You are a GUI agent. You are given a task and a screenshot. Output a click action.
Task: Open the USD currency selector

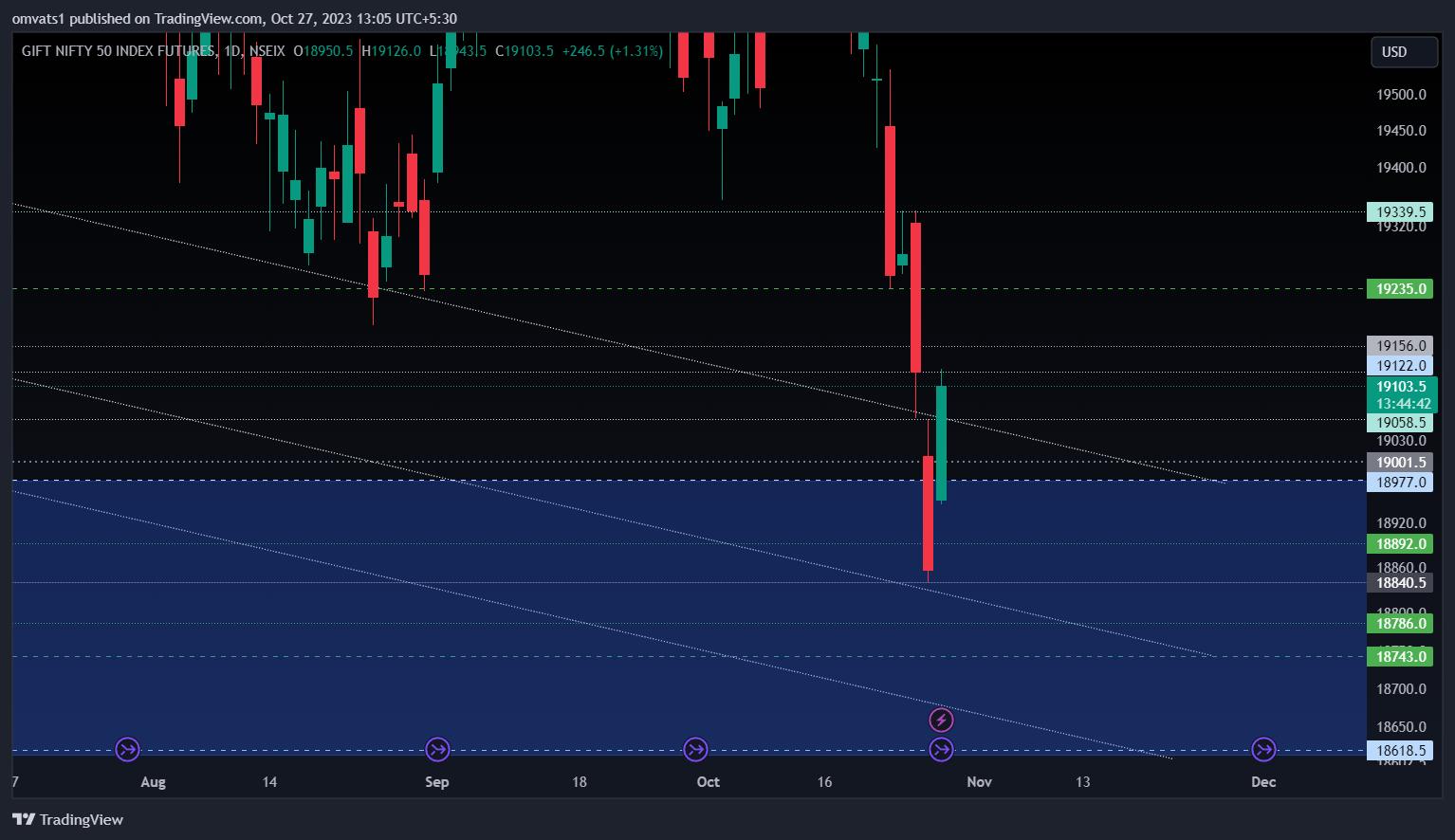tap(1405, 52)
